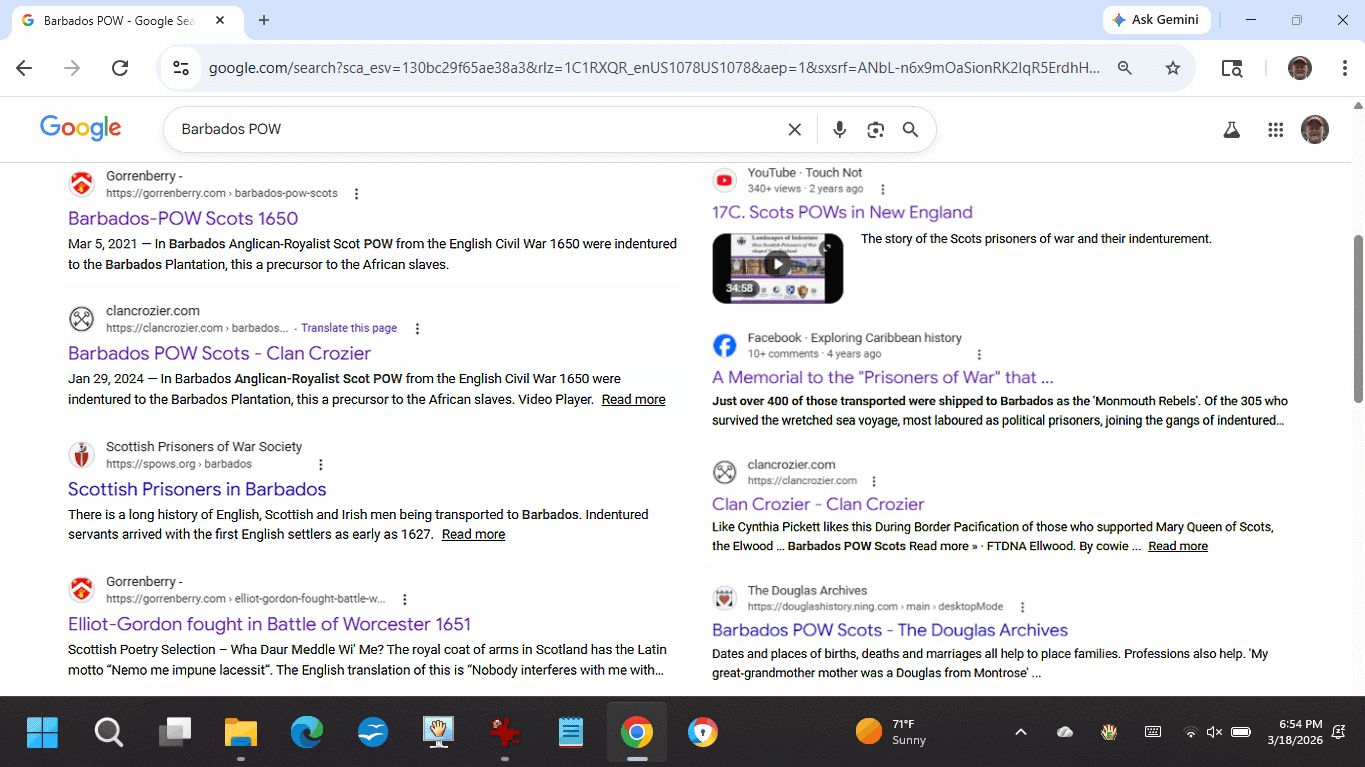Image resolution: width=1365 pixels, height=767 pixels.
Task: Click the page's vertical scrollbar
Action: point(1357,318)
